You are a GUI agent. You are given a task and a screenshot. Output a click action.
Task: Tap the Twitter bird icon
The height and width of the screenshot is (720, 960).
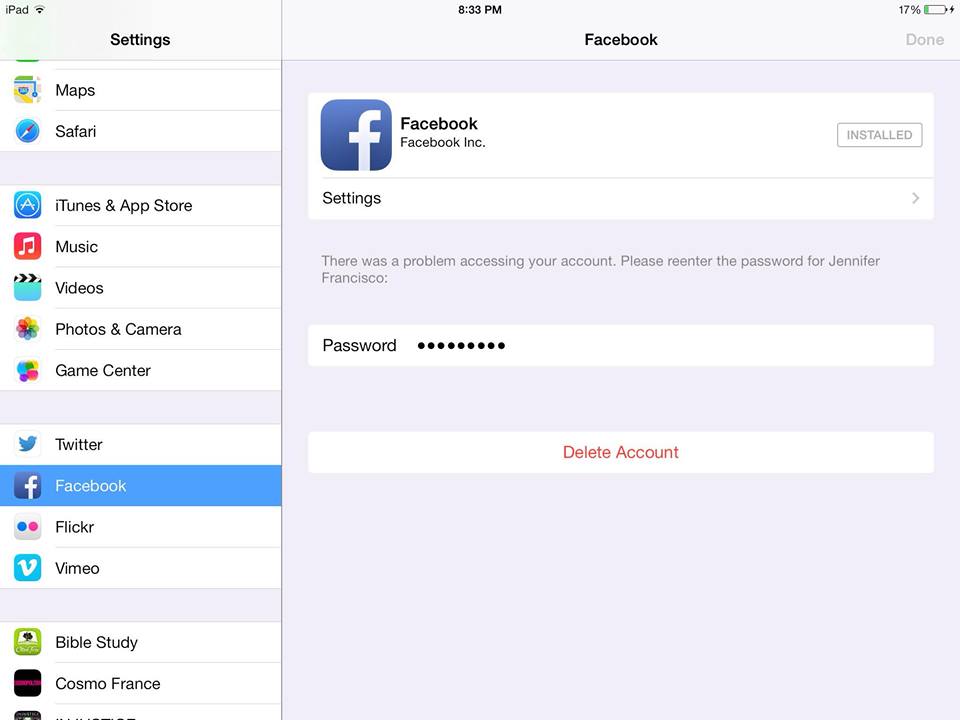[28, 444]
